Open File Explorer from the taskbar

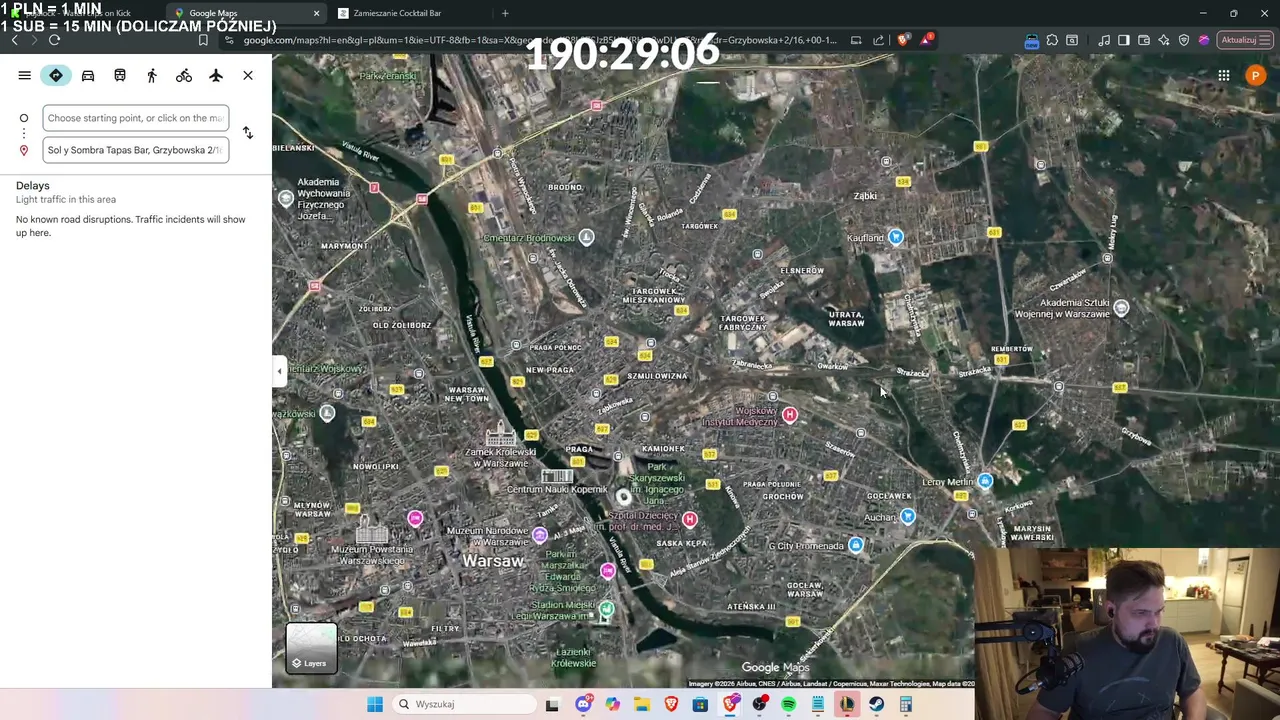click(642, 704)
